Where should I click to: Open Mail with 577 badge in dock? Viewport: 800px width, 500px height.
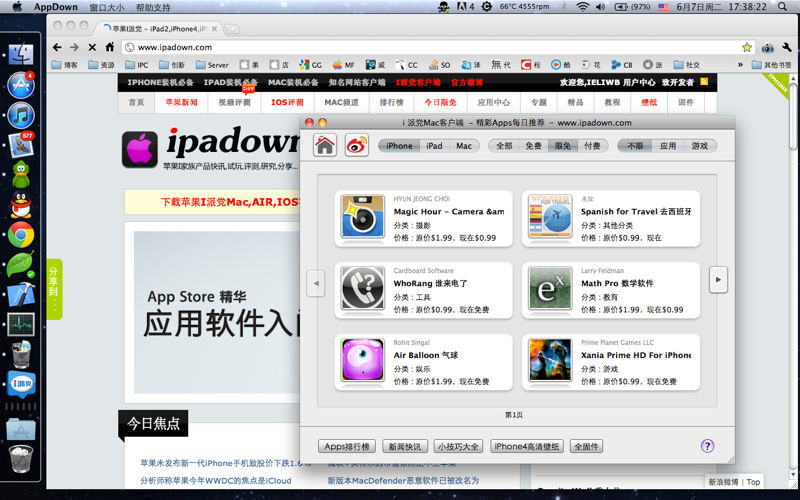coord(21,145)
